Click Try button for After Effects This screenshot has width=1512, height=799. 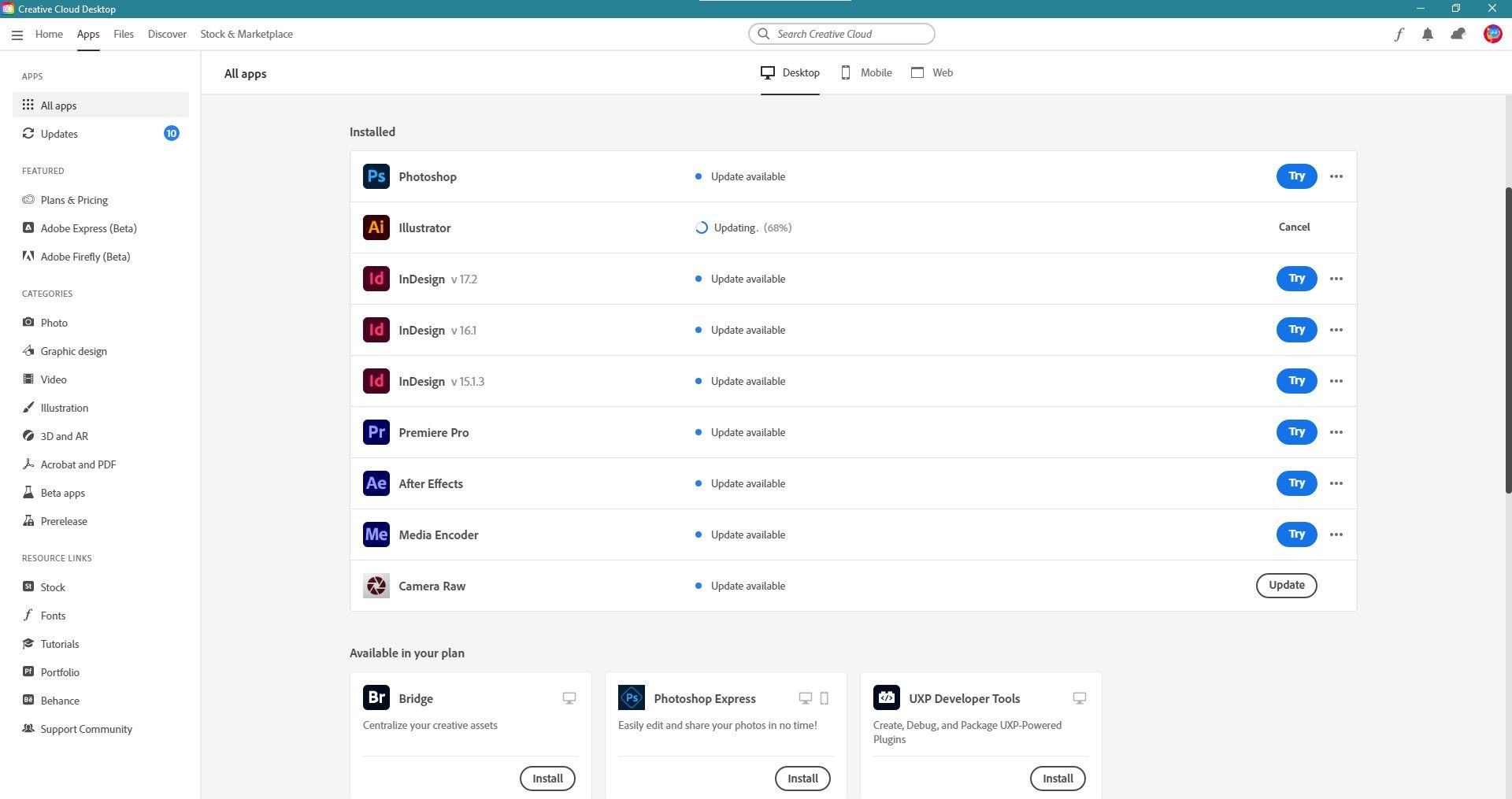(1296, 483)
